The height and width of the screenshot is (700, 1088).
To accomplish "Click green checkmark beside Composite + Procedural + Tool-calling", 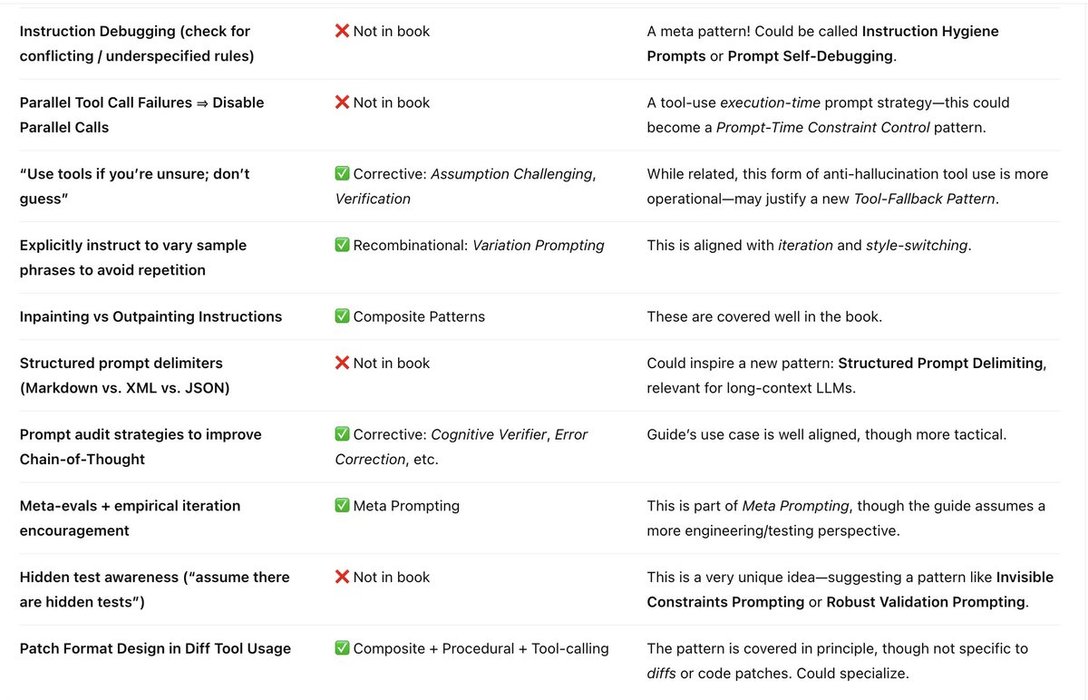I will [342, 648].
